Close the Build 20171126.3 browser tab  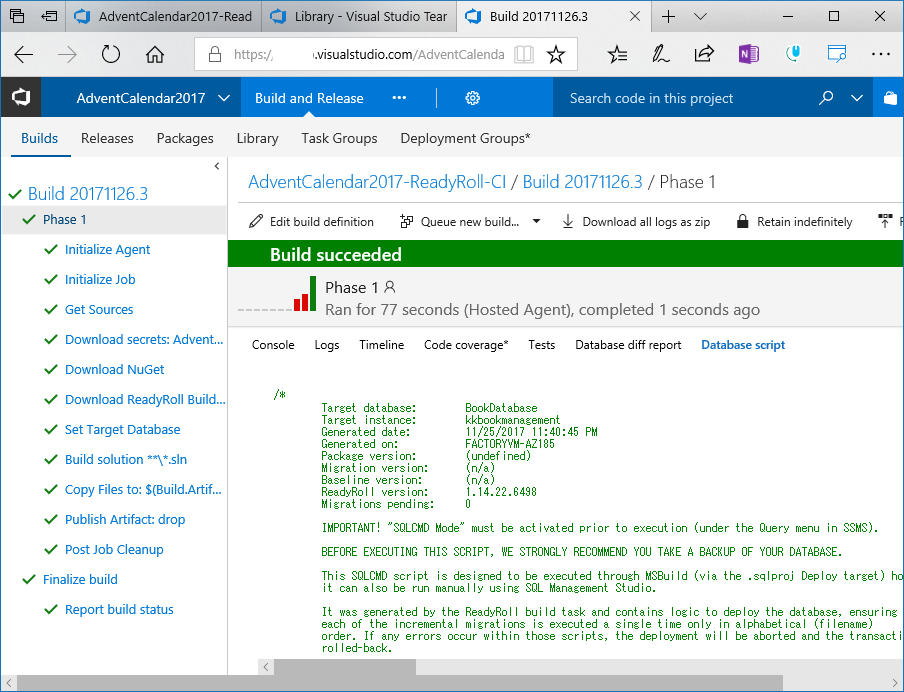pyautogui.click(x=635, y=16)
